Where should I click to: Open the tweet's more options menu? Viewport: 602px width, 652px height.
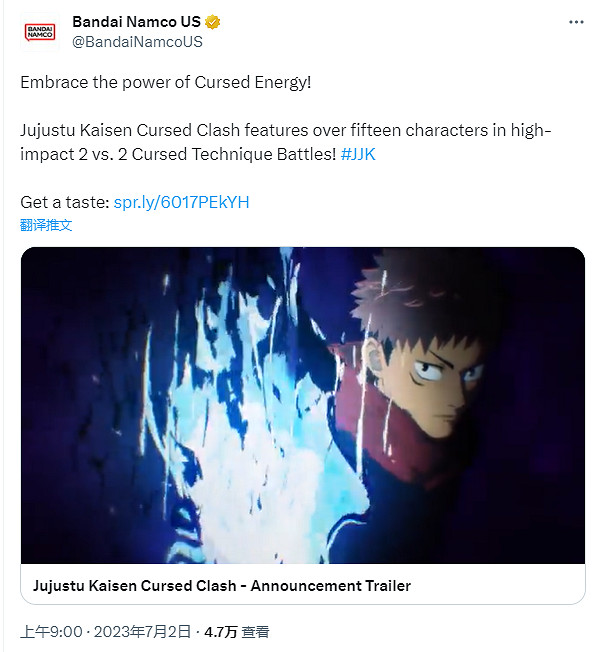tap(575, 22)
